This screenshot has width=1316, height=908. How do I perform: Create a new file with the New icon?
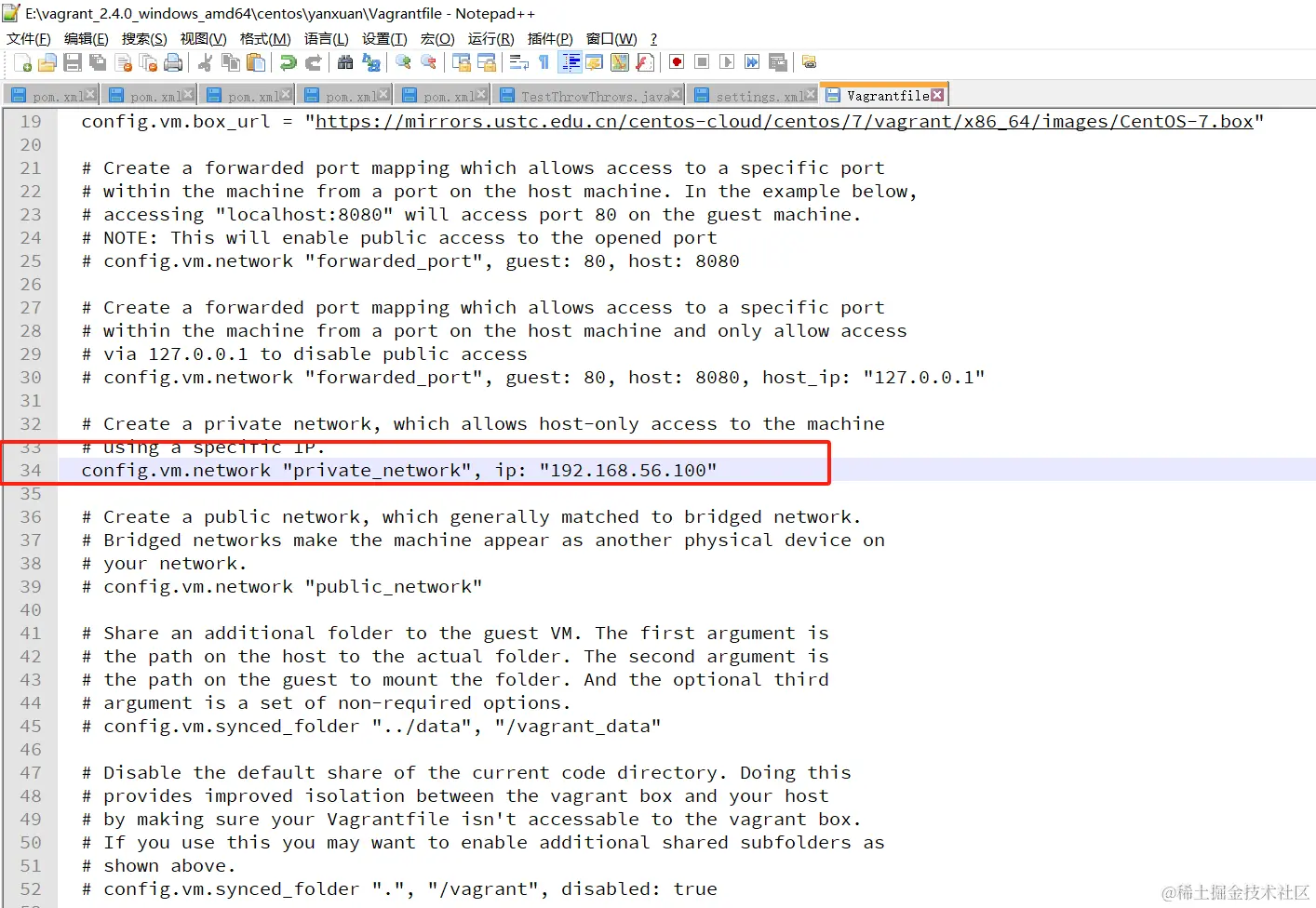click(22, 62)
